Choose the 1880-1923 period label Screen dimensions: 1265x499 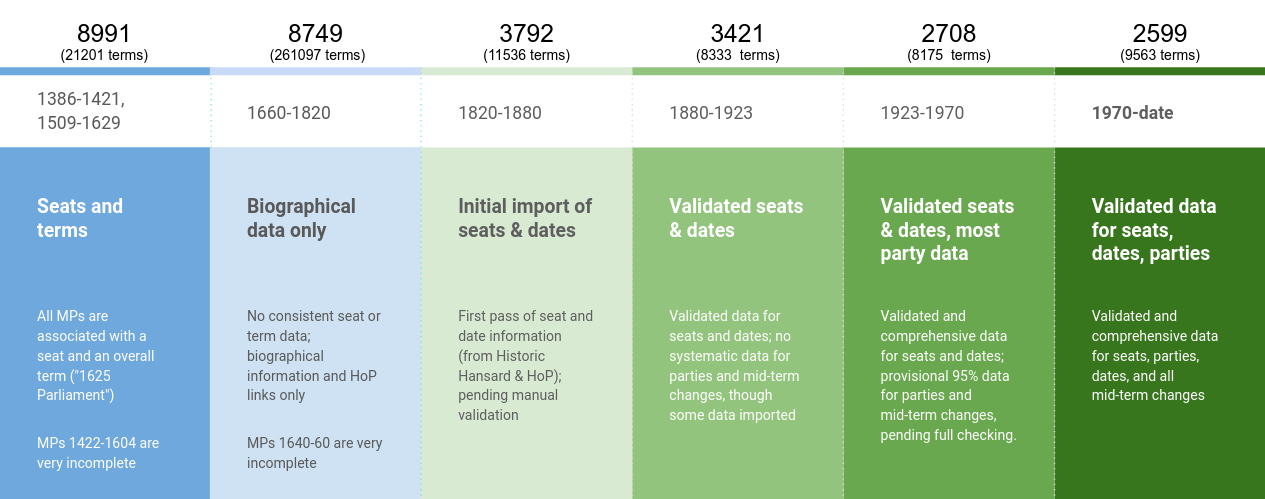pyautogui.click(x=711, y=113)
